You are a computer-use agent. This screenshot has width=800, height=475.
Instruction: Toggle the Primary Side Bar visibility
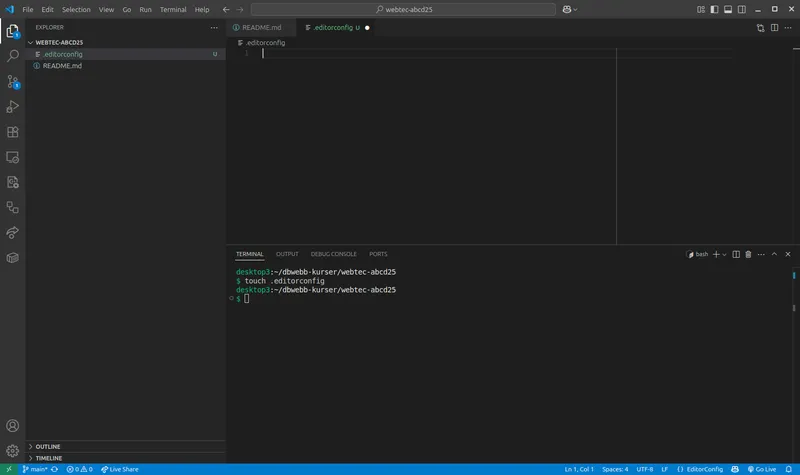click(714, 9)
